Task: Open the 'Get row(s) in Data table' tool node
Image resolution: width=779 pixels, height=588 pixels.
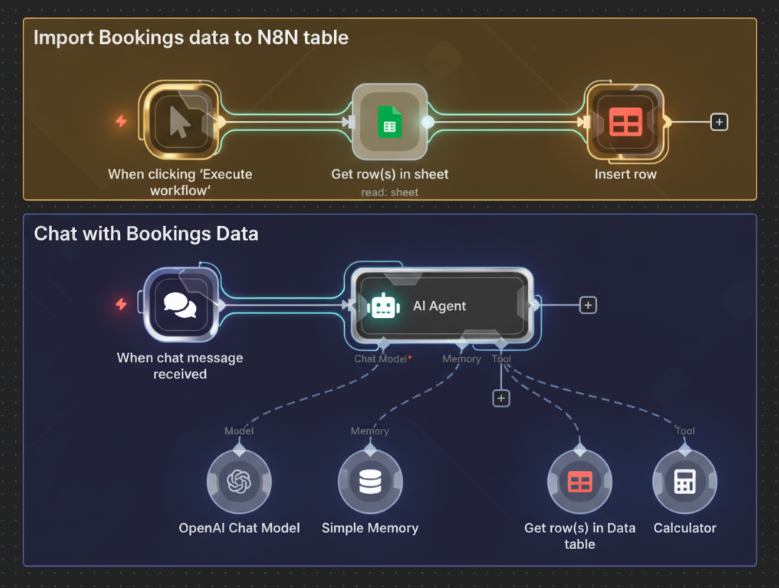Action: click(580, 482)
